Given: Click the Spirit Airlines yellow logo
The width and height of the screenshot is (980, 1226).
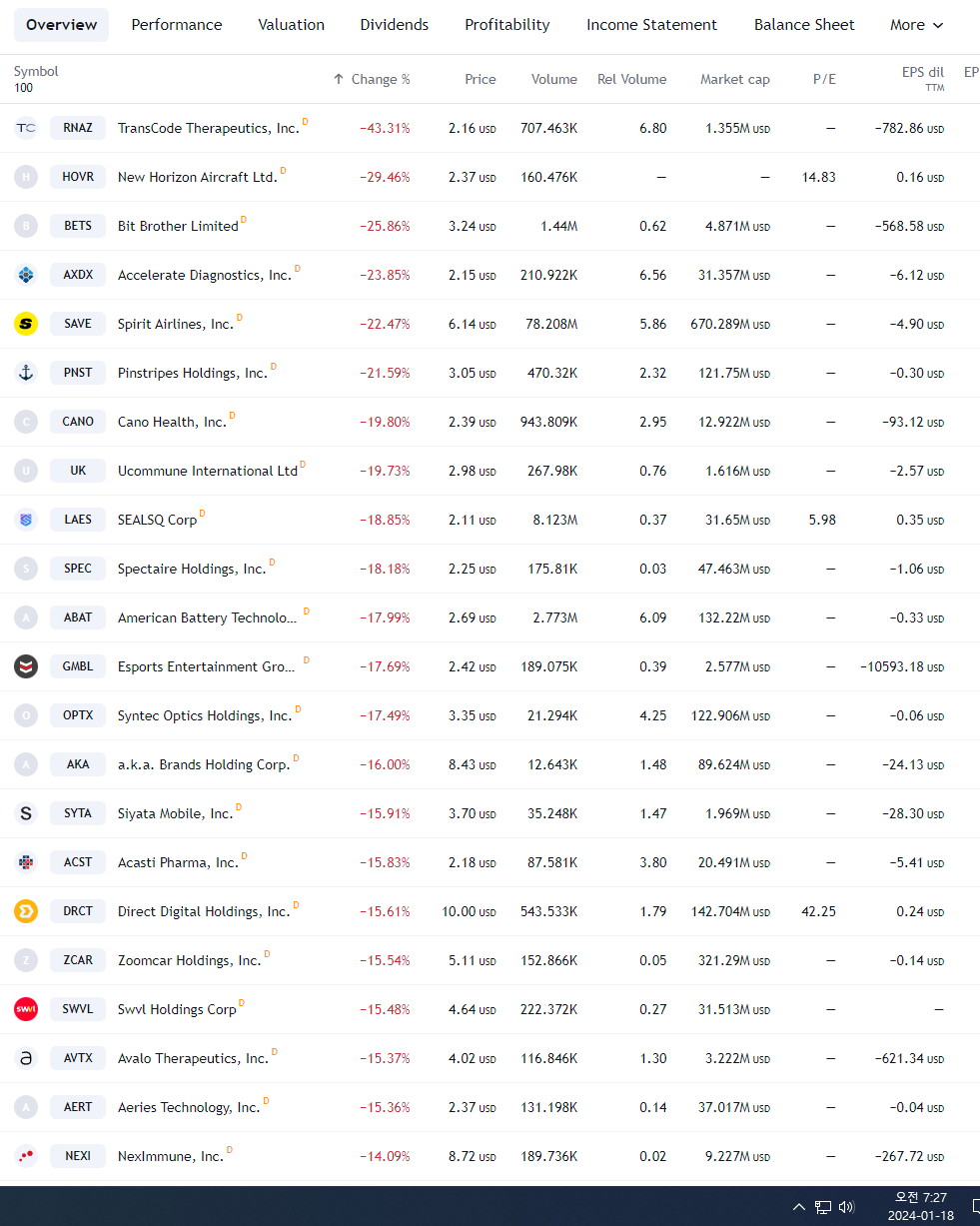Looking at the screenshot, I should [x=26, y=324].
